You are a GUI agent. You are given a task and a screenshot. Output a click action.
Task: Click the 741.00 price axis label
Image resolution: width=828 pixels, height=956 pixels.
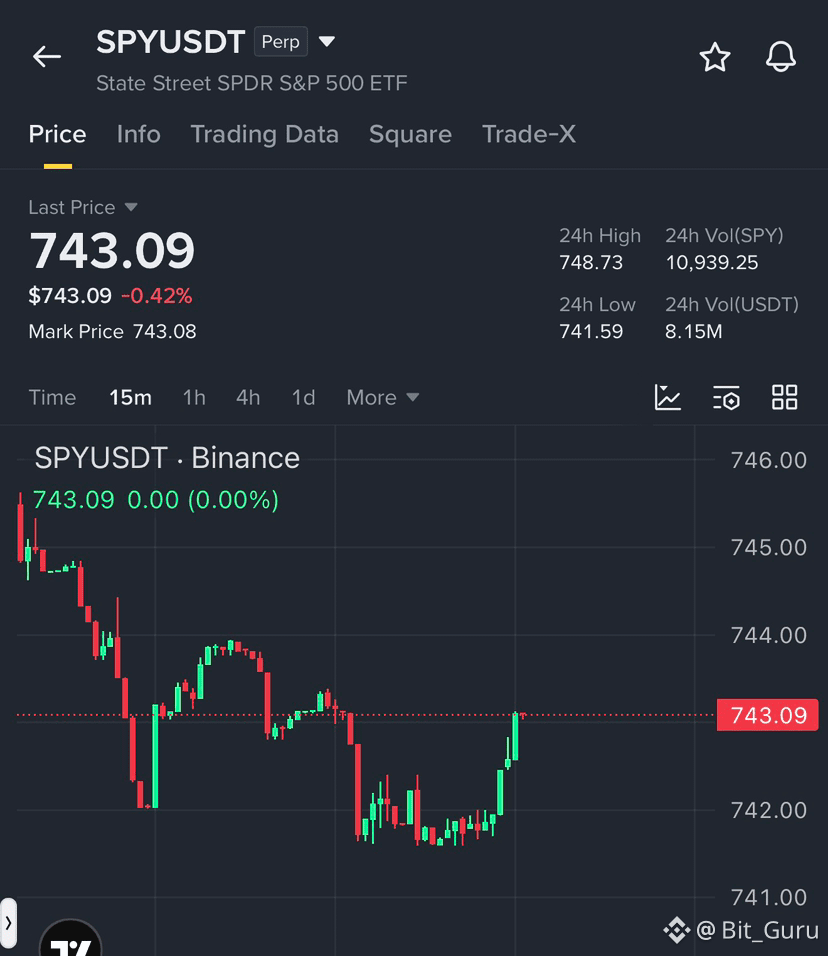[769, 897]
